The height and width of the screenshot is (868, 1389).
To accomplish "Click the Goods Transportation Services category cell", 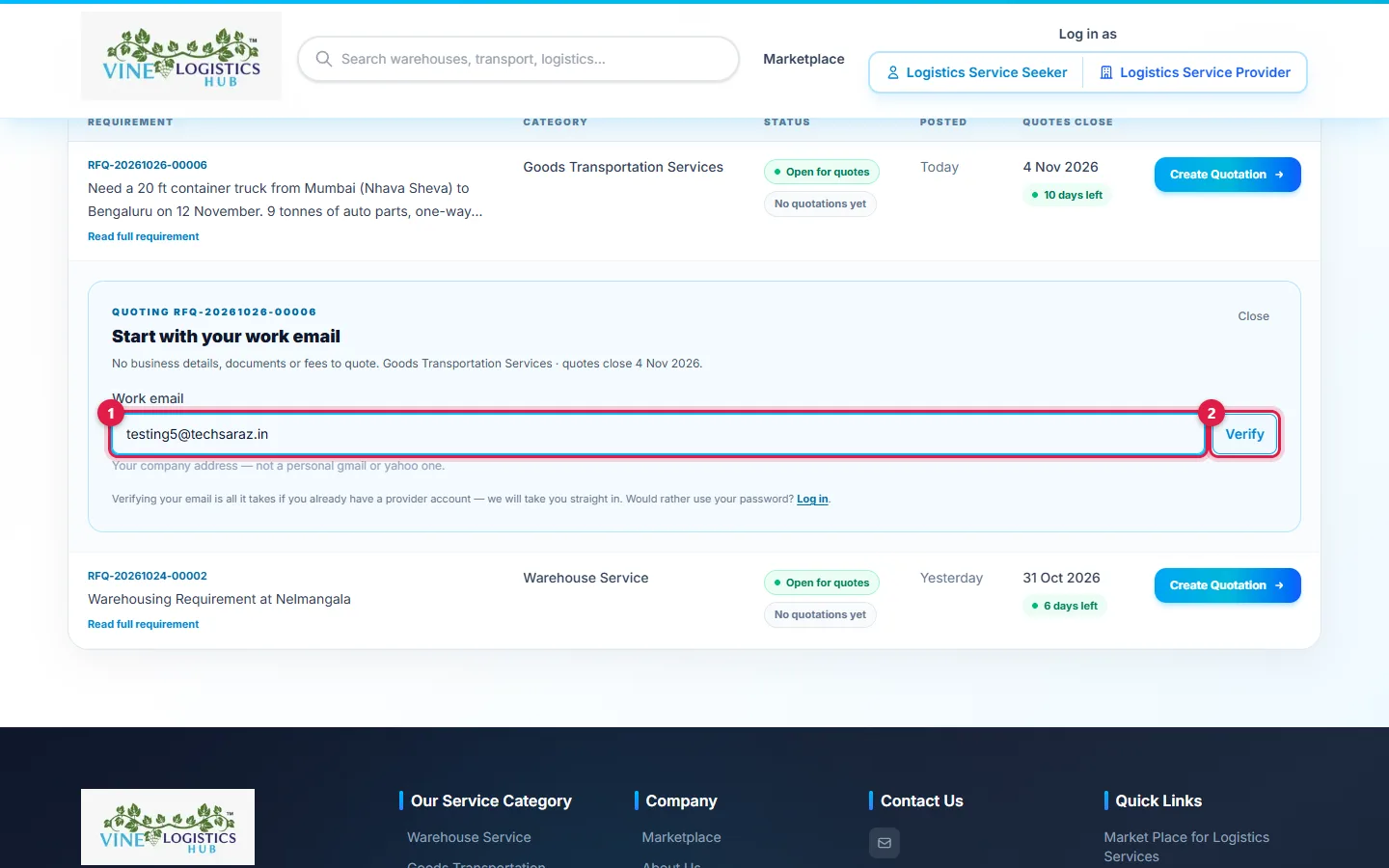I will pyautogui.click(x=623, y=167).
